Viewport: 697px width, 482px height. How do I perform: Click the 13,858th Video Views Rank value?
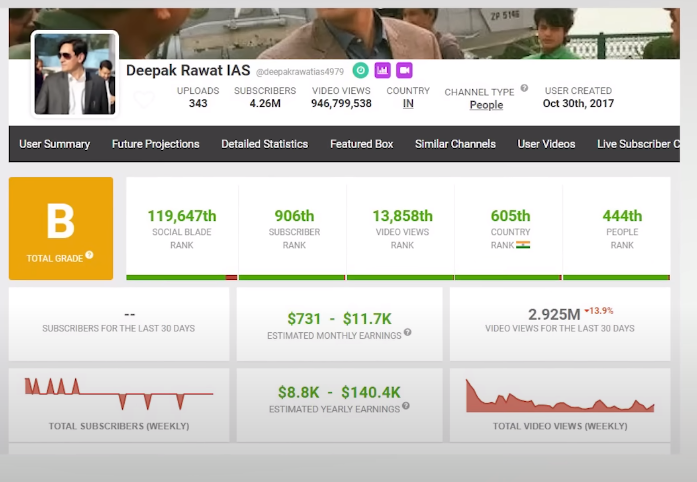click(x=402, y=216)
